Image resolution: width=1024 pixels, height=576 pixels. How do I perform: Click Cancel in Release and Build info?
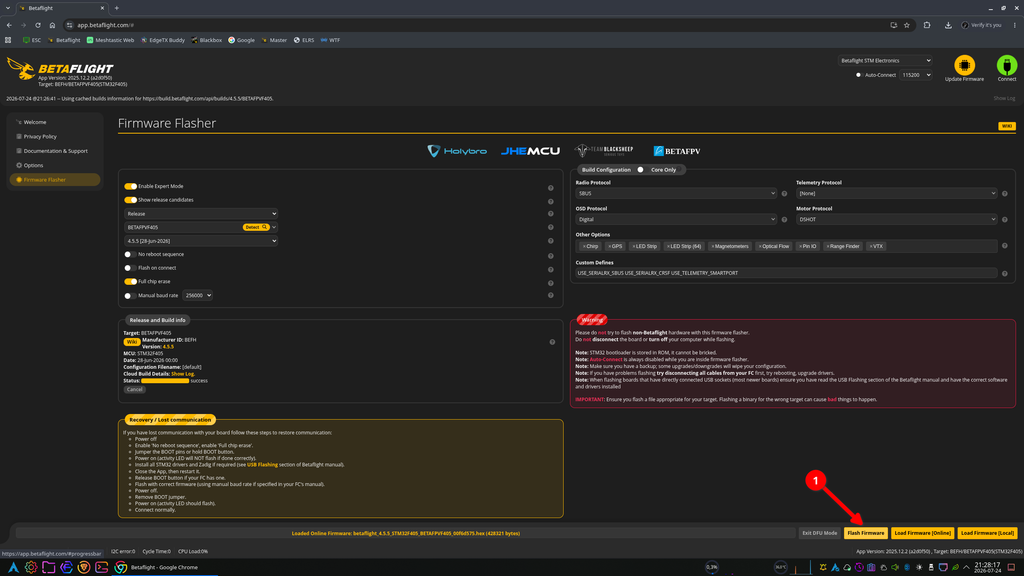point(135,389)
